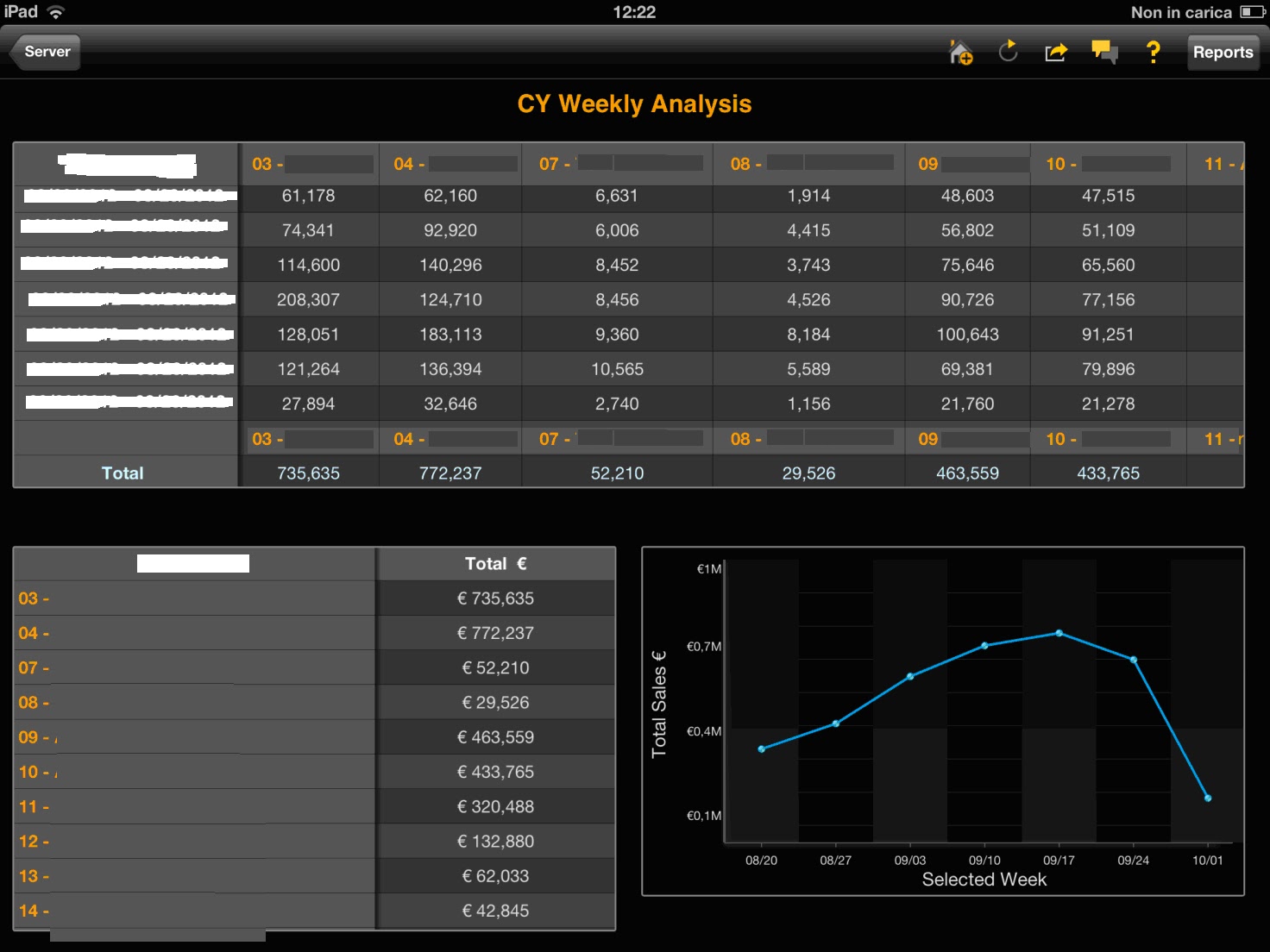Open the share and export options

click(1055, 53)
